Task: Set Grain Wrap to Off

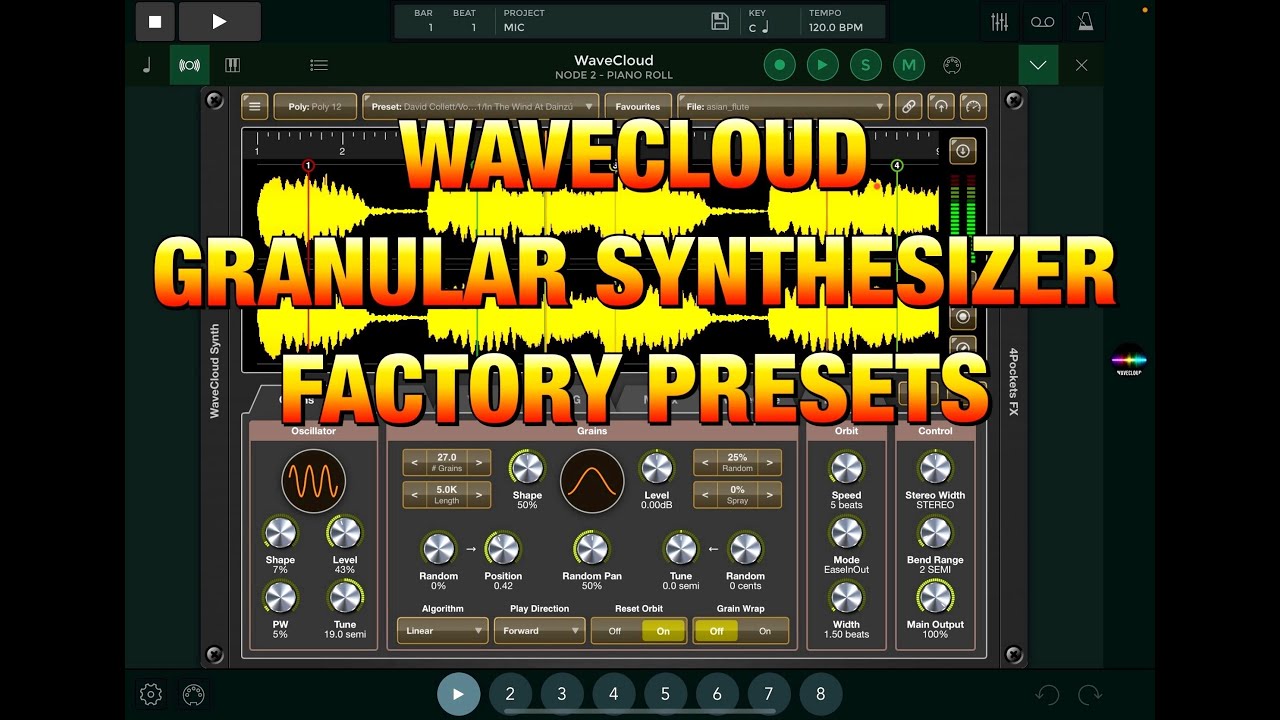Action: [717, 631]
